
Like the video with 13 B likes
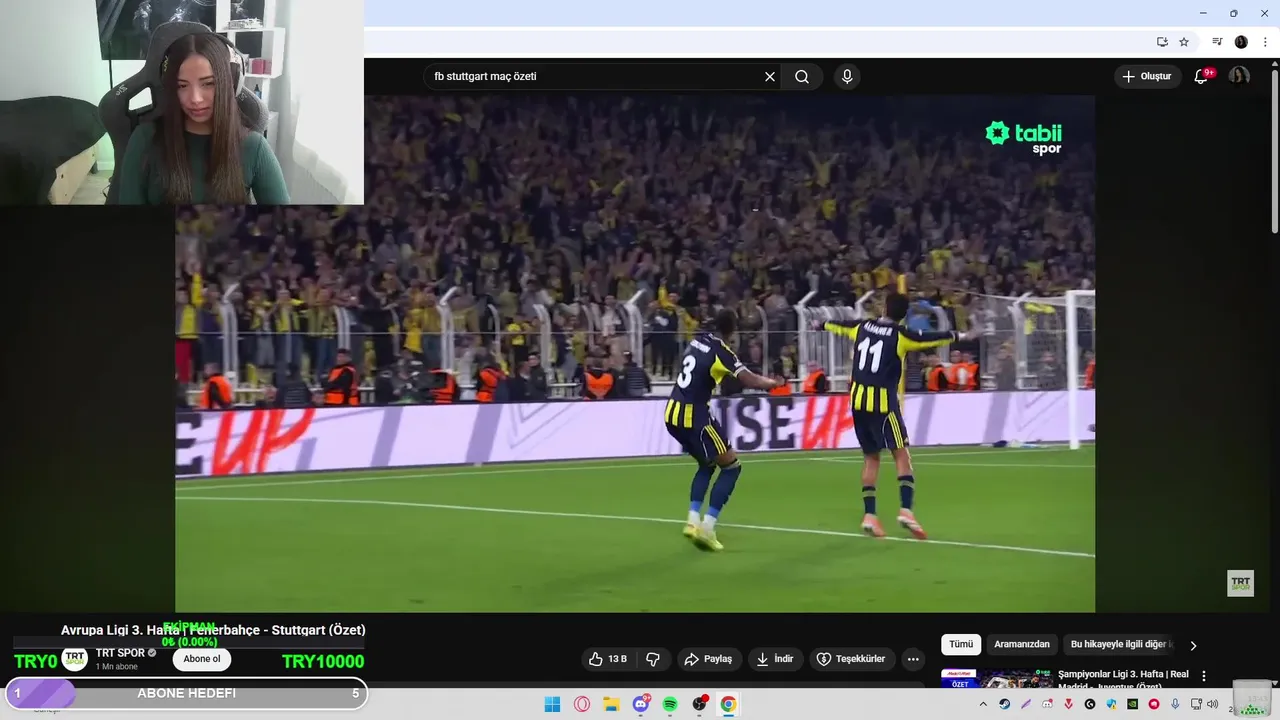(608, 659)
